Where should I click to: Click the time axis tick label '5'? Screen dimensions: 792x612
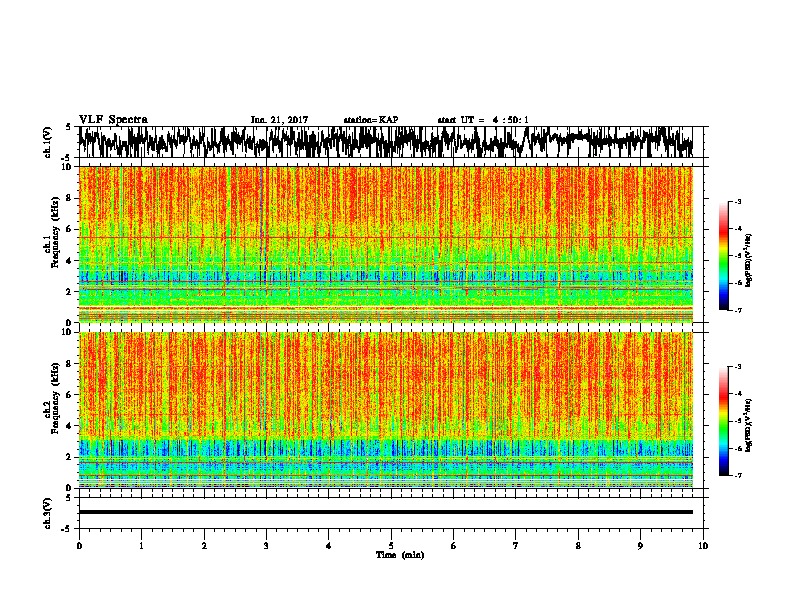pyautogui.click(x=391, y=546)
